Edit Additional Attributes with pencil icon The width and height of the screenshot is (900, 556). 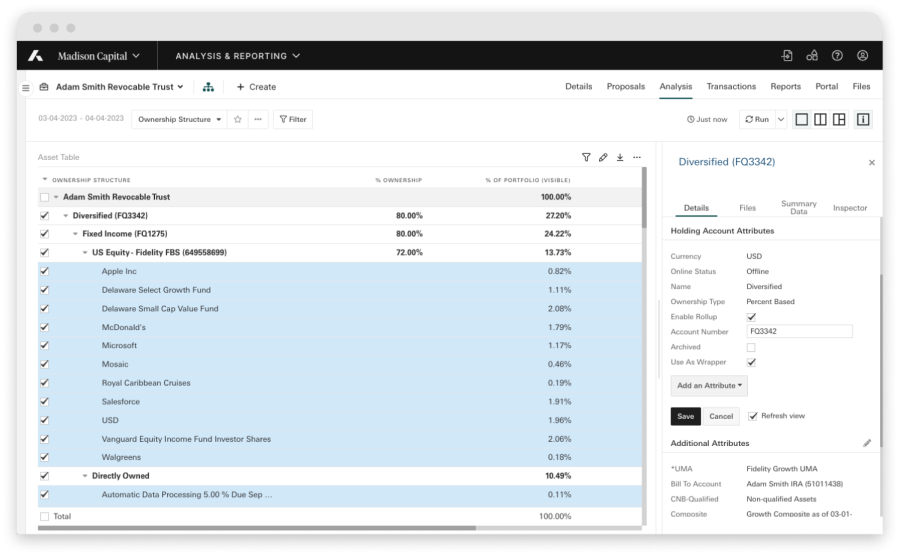(x=867, y=443)
